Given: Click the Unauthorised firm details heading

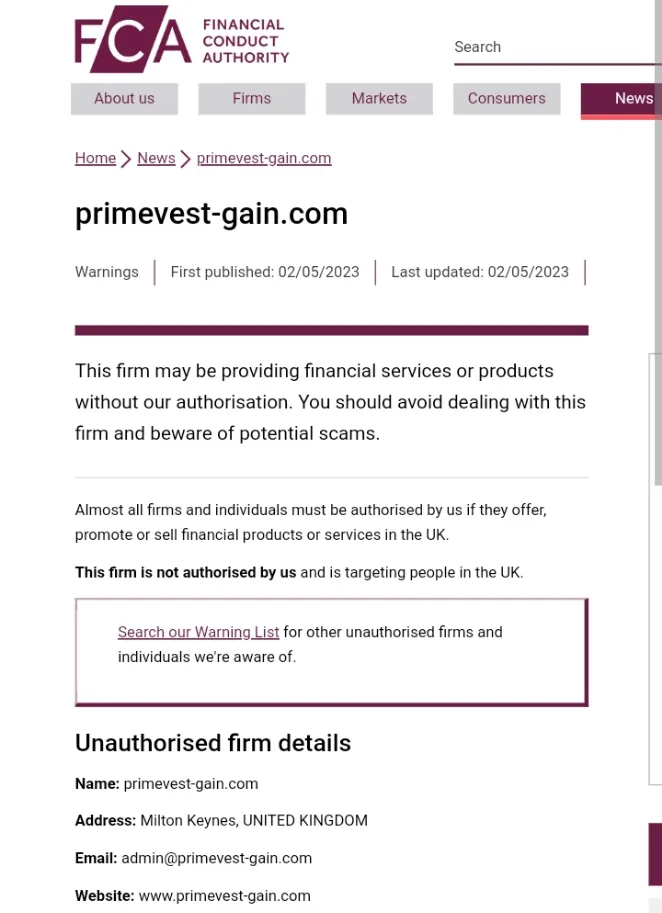Looking at the screenshot, I should click(213, 743).
